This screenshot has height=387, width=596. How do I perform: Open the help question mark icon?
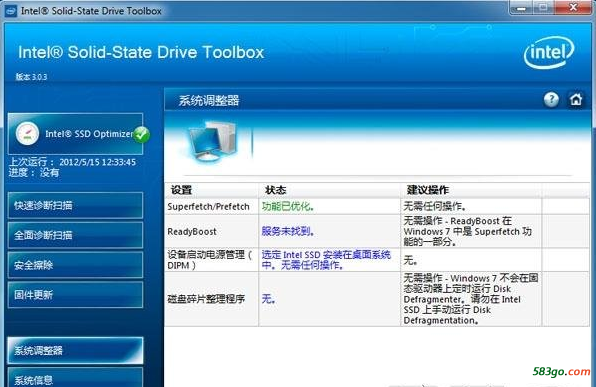[x=551, y=100]
